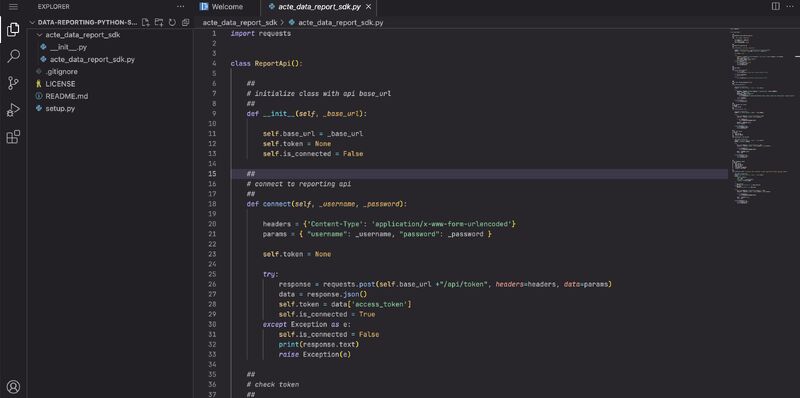
Task: Open setup.py in the file tree
Action: point(60,108)
